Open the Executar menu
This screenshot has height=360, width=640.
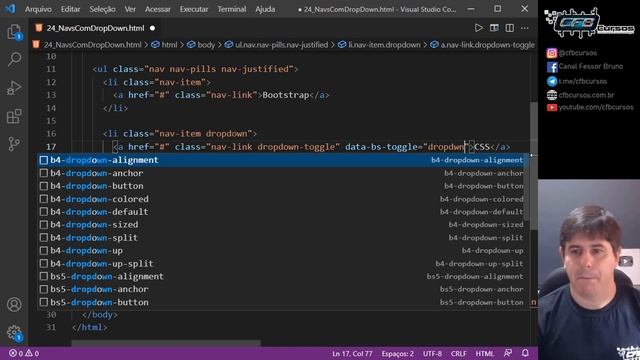click(193, 9)
